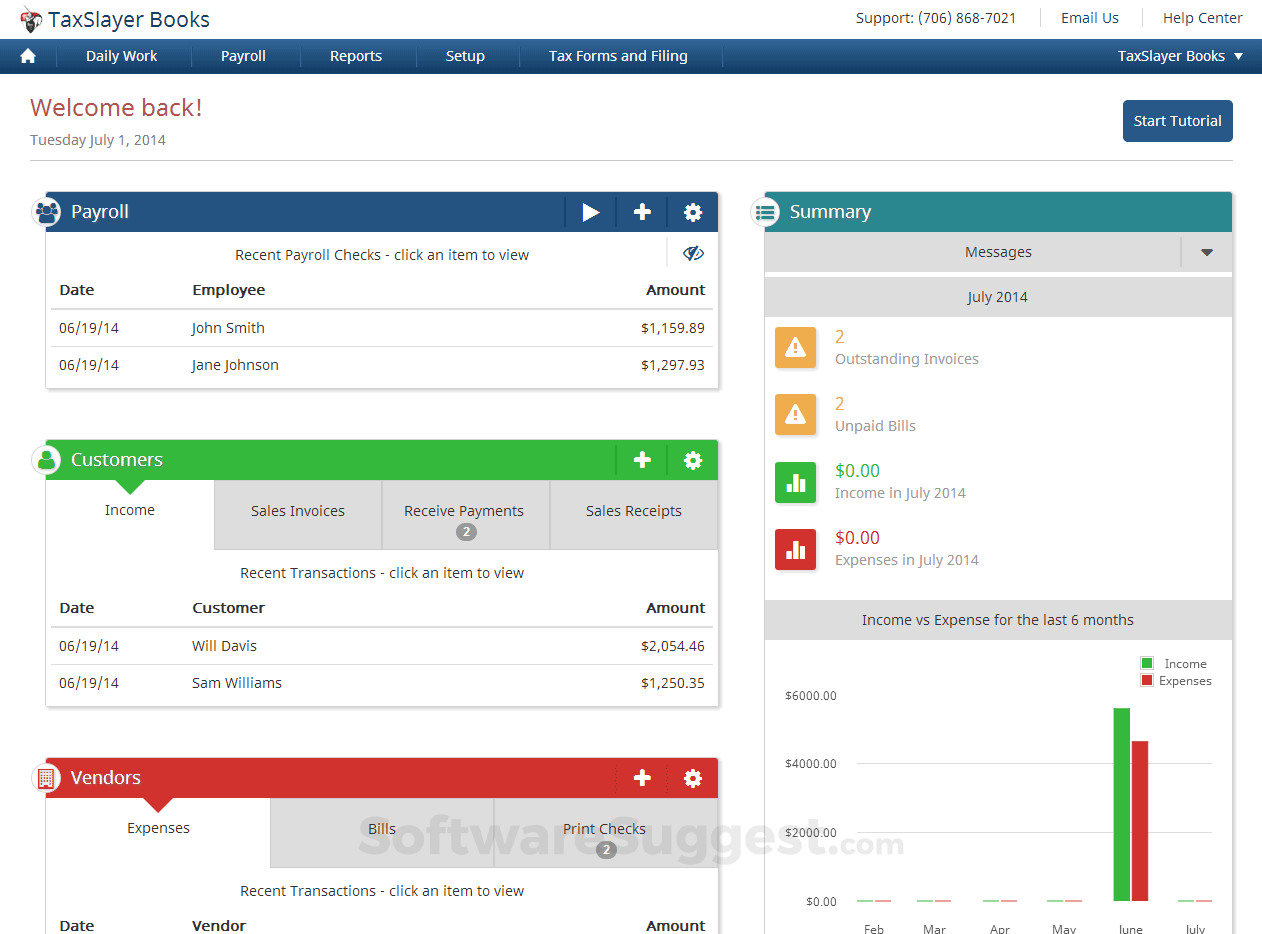Click the Payroll panel people icon
Image resolution: width=1262 pixels, height=934 pixels.
[46, 212]
